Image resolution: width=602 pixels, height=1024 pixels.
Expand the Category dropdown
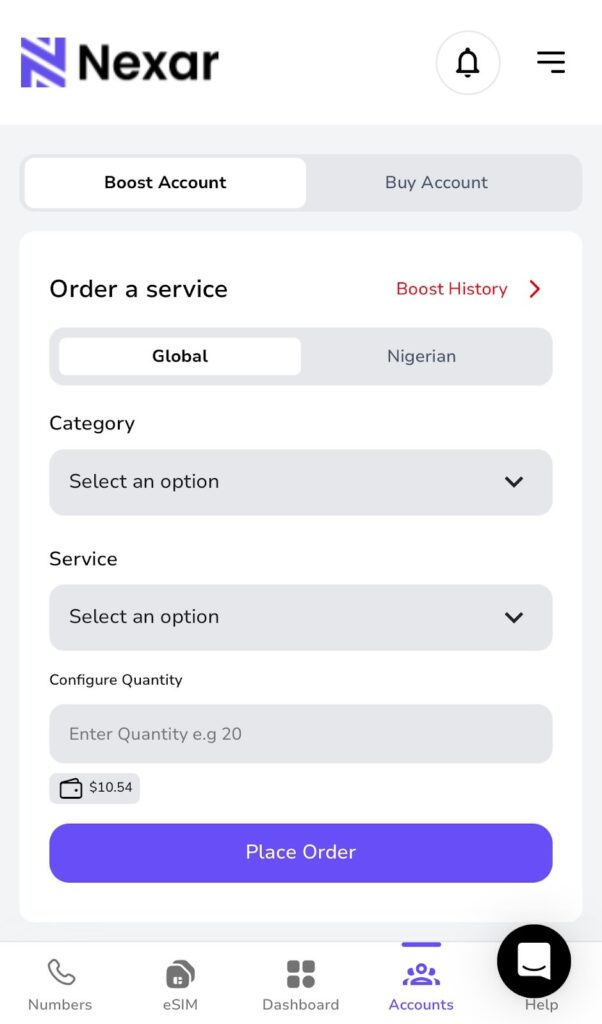tap(300, 482)
